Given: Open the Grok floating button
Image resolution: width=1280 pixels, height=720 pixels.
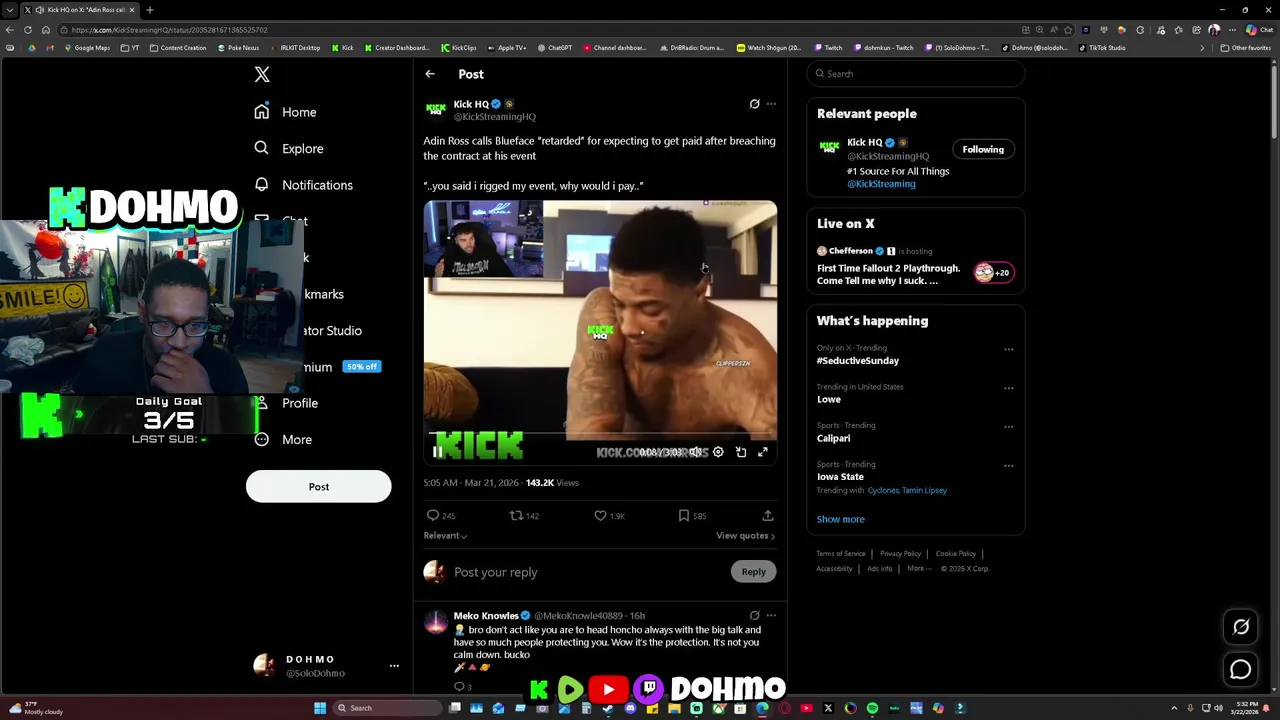Looking at the screenshot, I should pos(1241,627).
